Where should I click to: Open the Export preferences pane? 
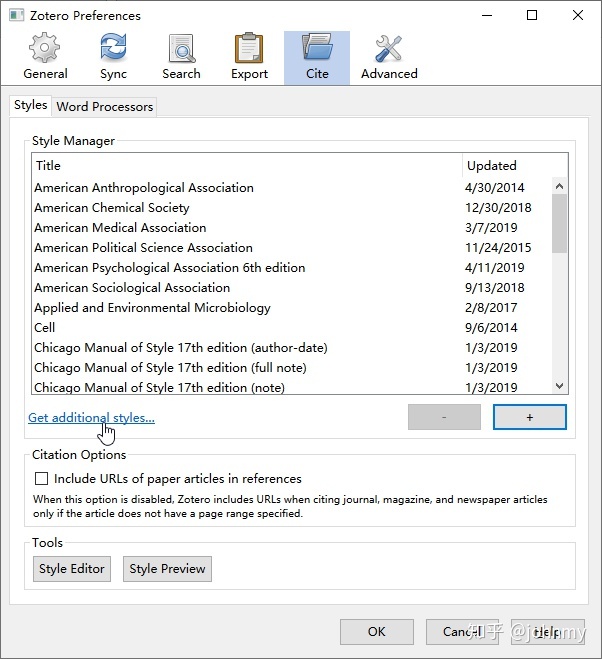249,58
